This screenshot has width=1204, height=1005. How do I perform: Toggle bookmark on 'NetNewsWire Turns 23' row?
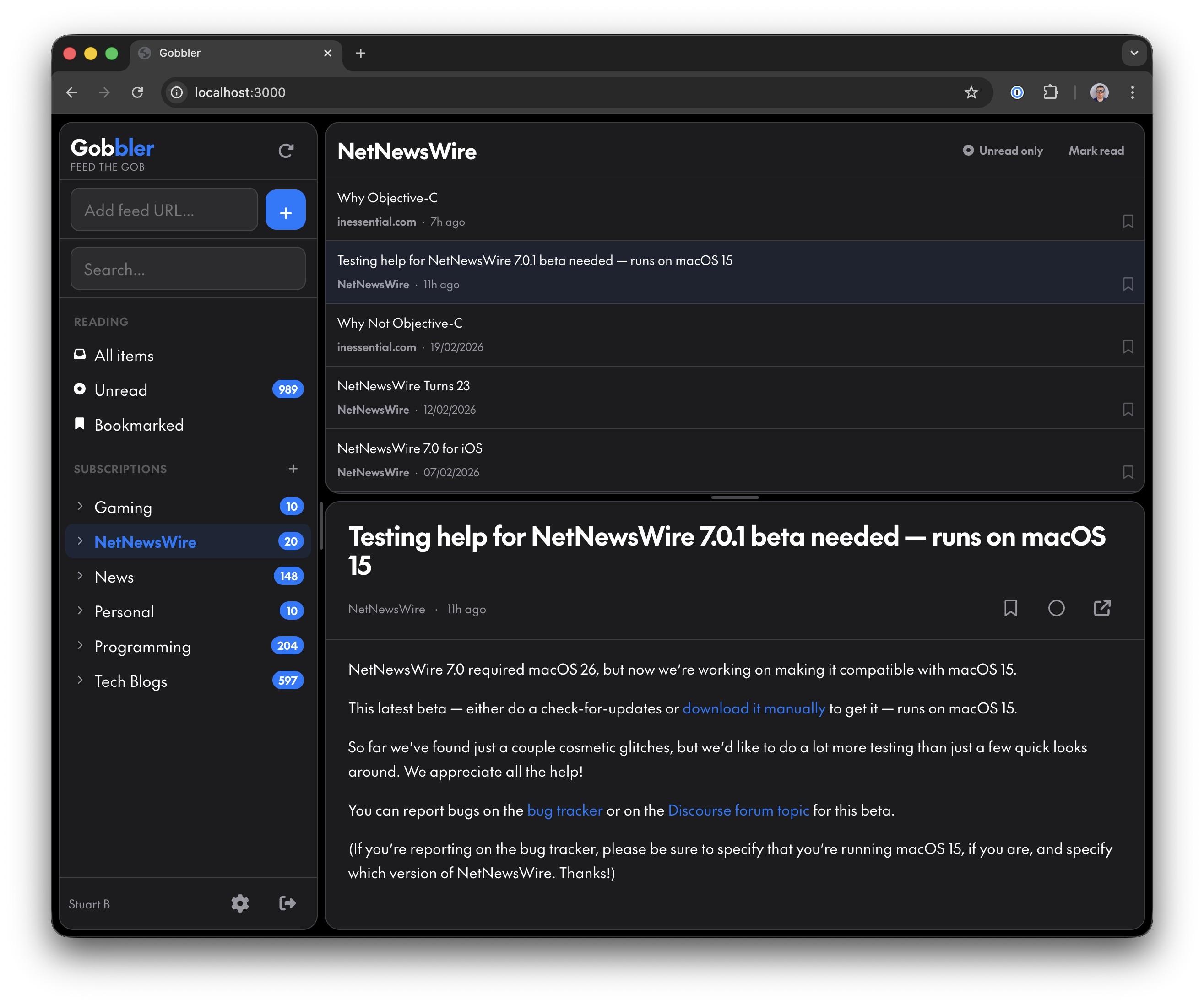point(1128,409)
